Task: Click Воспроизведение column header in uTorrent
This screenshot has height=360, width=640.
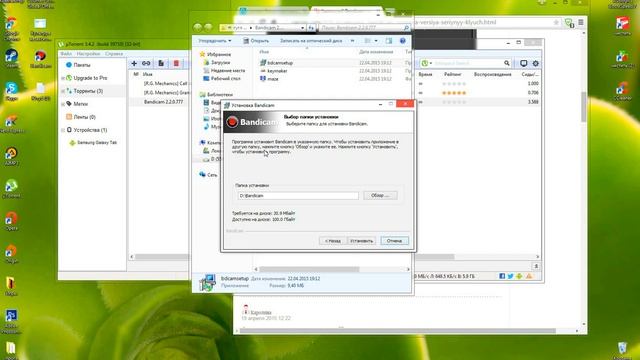Action: [x=493, y=74]
